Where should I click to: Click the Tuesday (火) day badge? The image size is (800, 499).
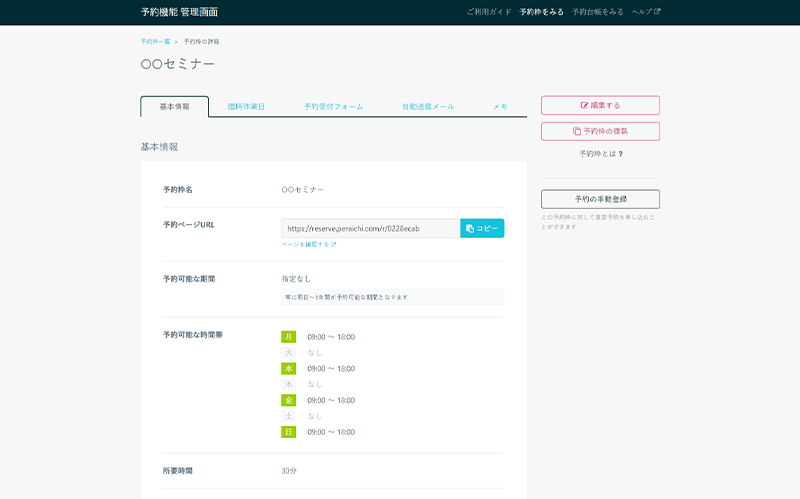click(289, 352)
